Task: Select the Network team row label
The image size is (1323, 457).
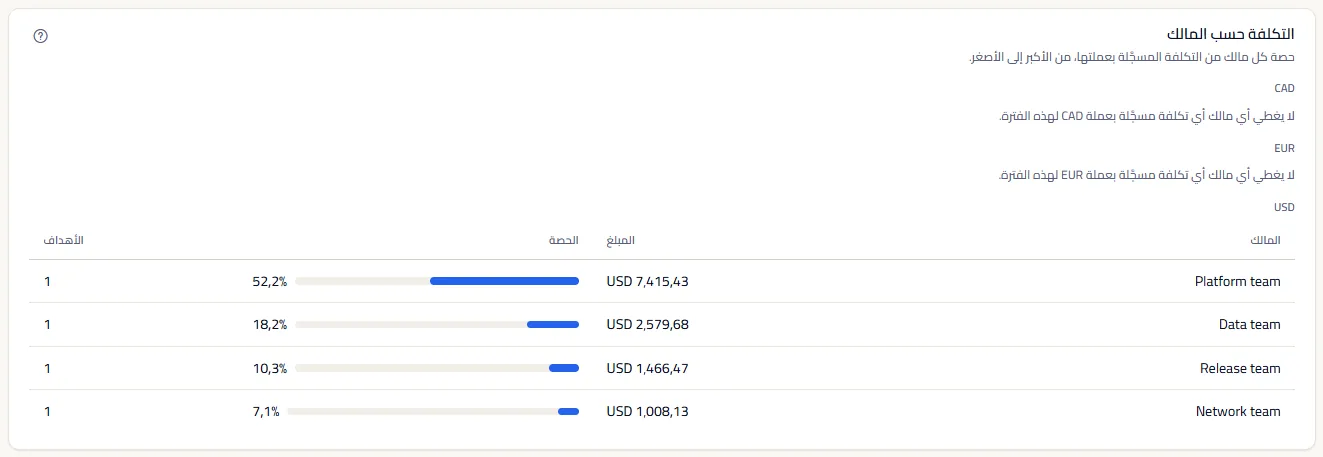Action: (1238, 411)
